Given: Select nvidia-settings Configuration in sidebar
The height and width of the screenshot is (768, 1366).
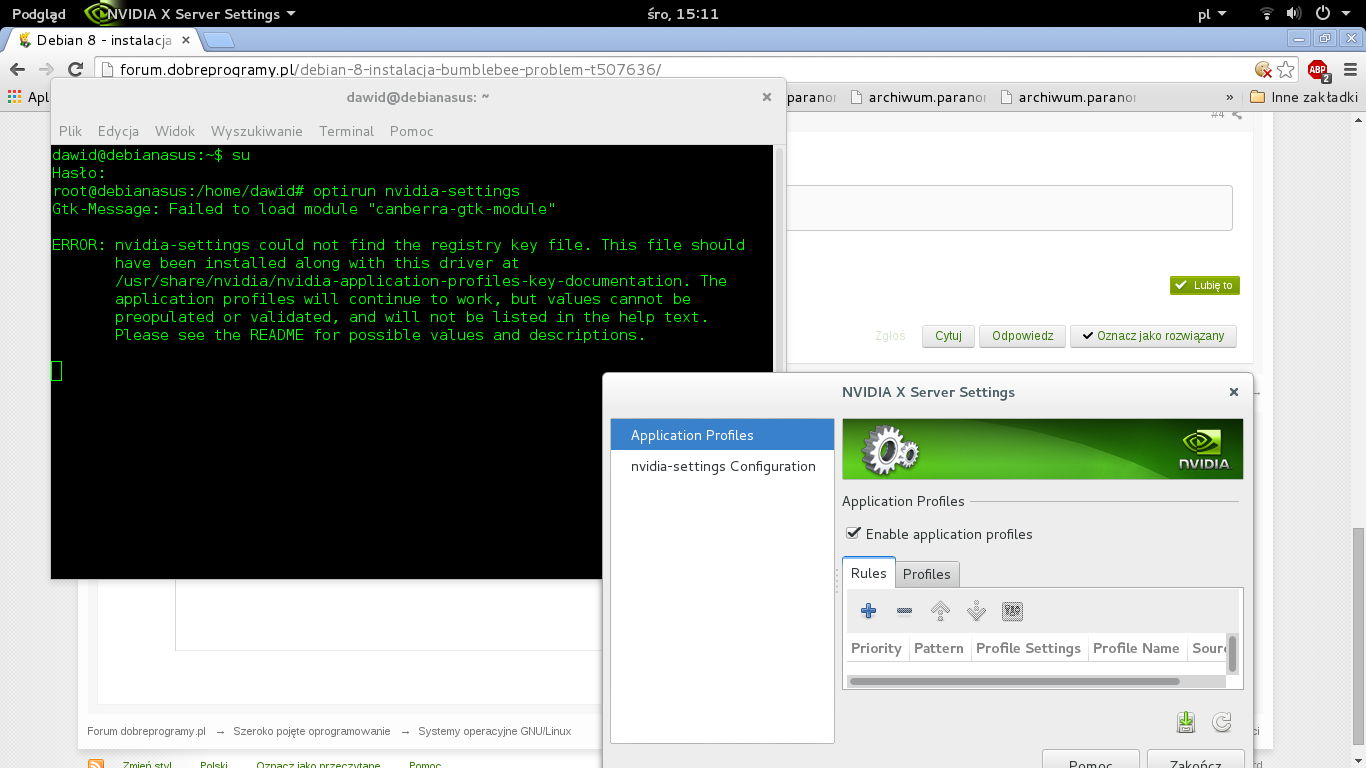Looking at the screenshot, I should (722, 466).
